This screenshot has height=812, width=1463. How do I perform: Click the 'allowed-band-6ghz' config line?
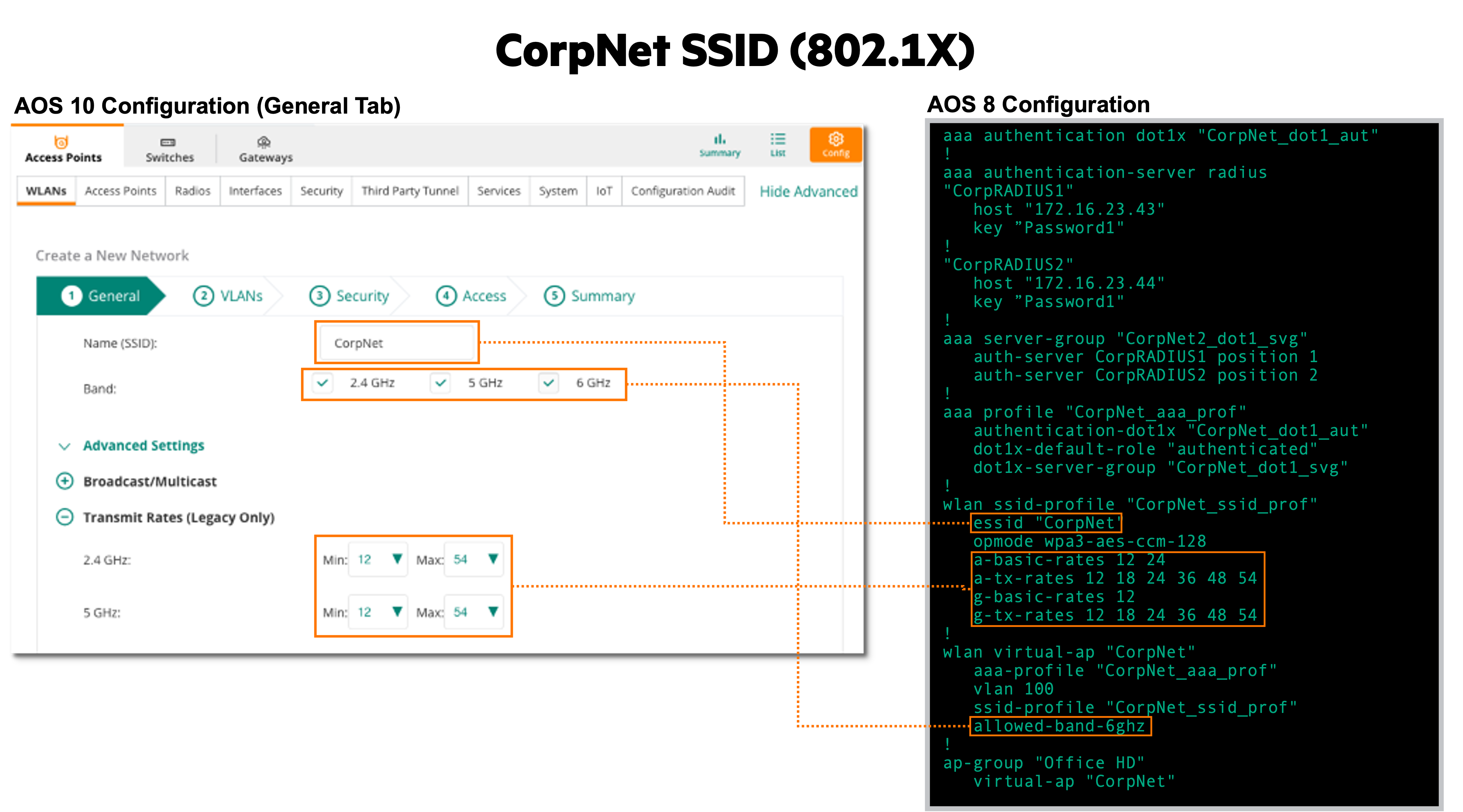[1059, 726]
